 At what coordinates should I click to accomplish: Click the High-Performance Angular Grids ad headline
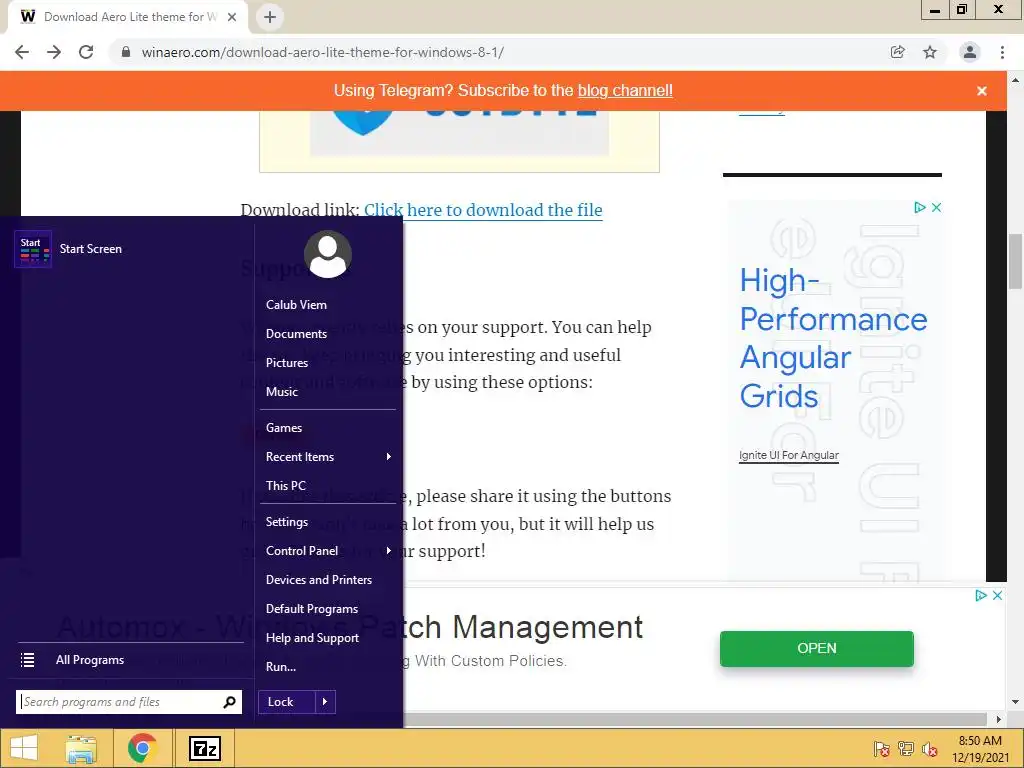tap(833, 338)
